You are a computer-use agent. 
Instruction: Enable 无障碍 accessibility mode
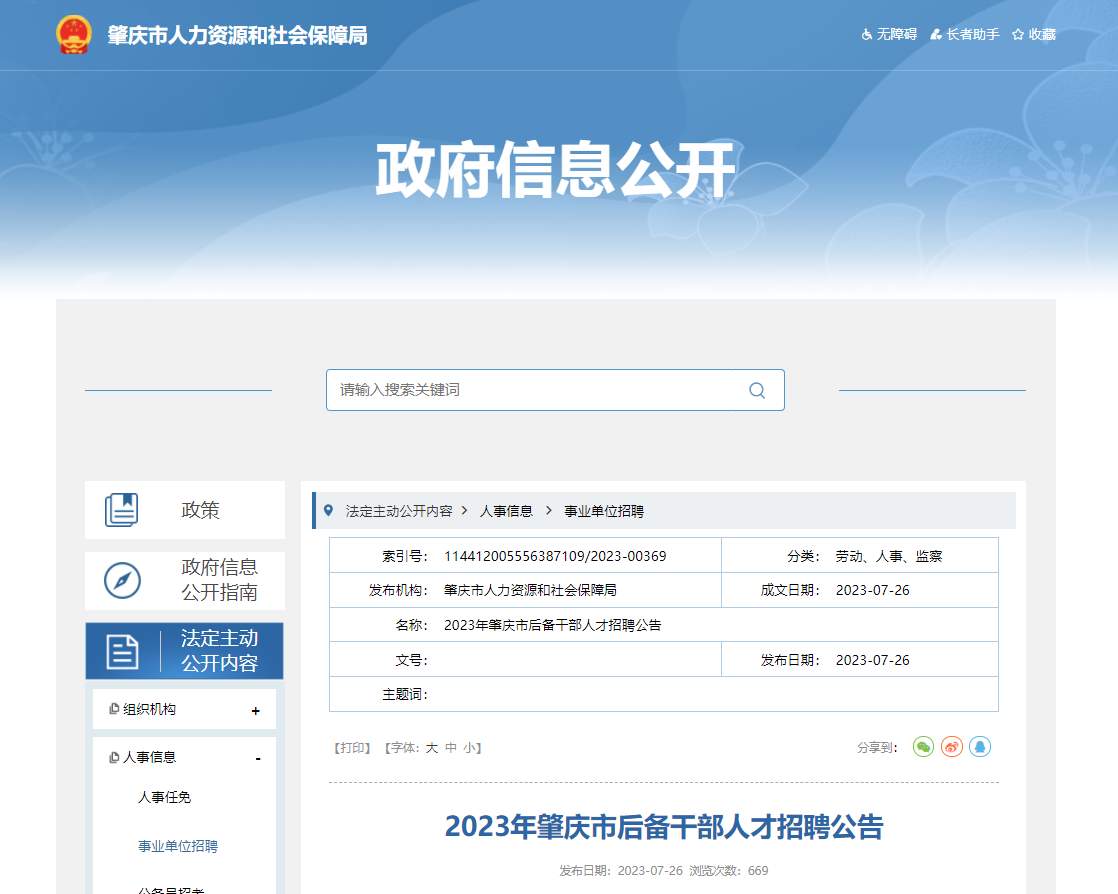pos(889,34)
